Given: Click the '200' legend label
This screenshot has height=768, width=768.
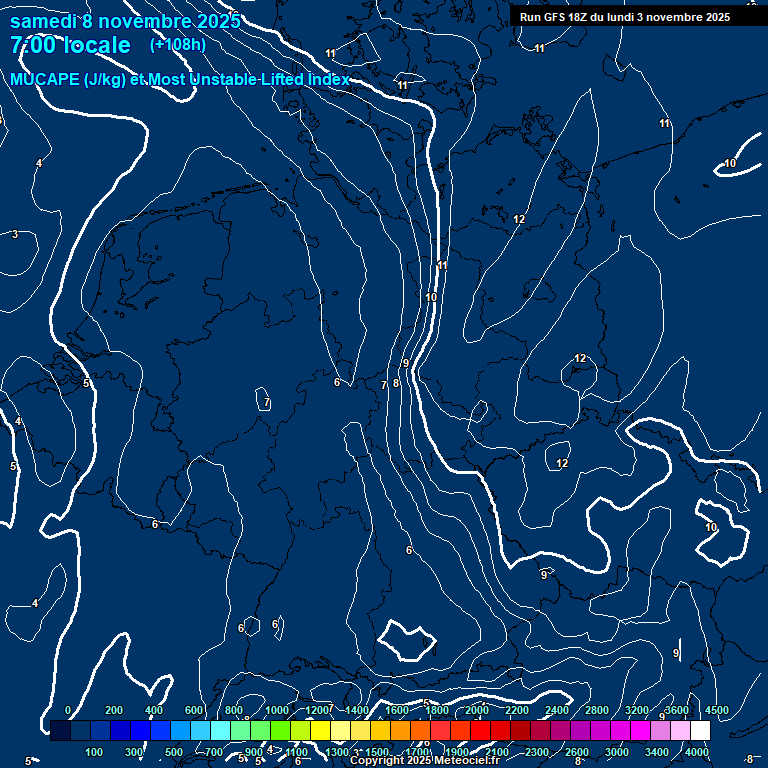Looking at the screenshot, I should tap(114, 710).
